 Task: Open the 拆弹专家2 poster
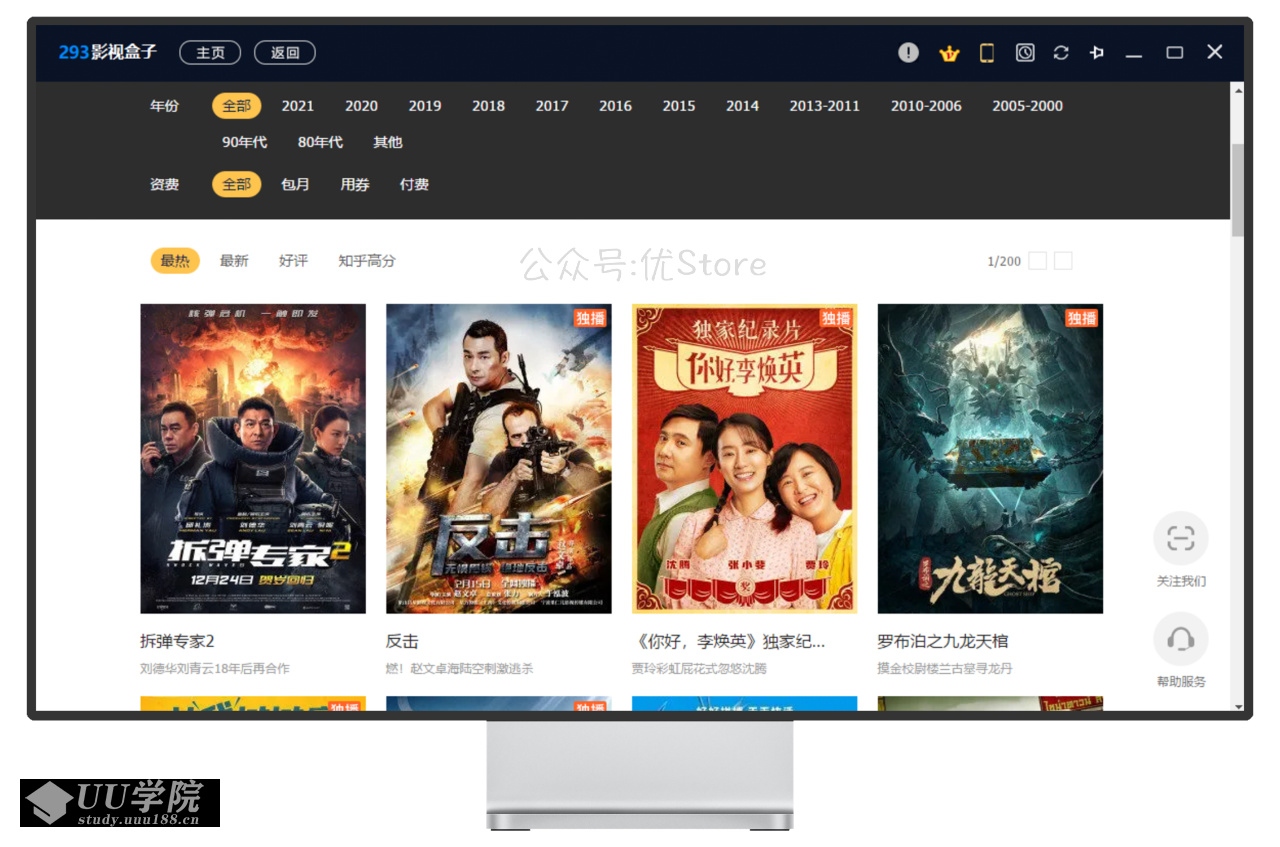(253, 459)
